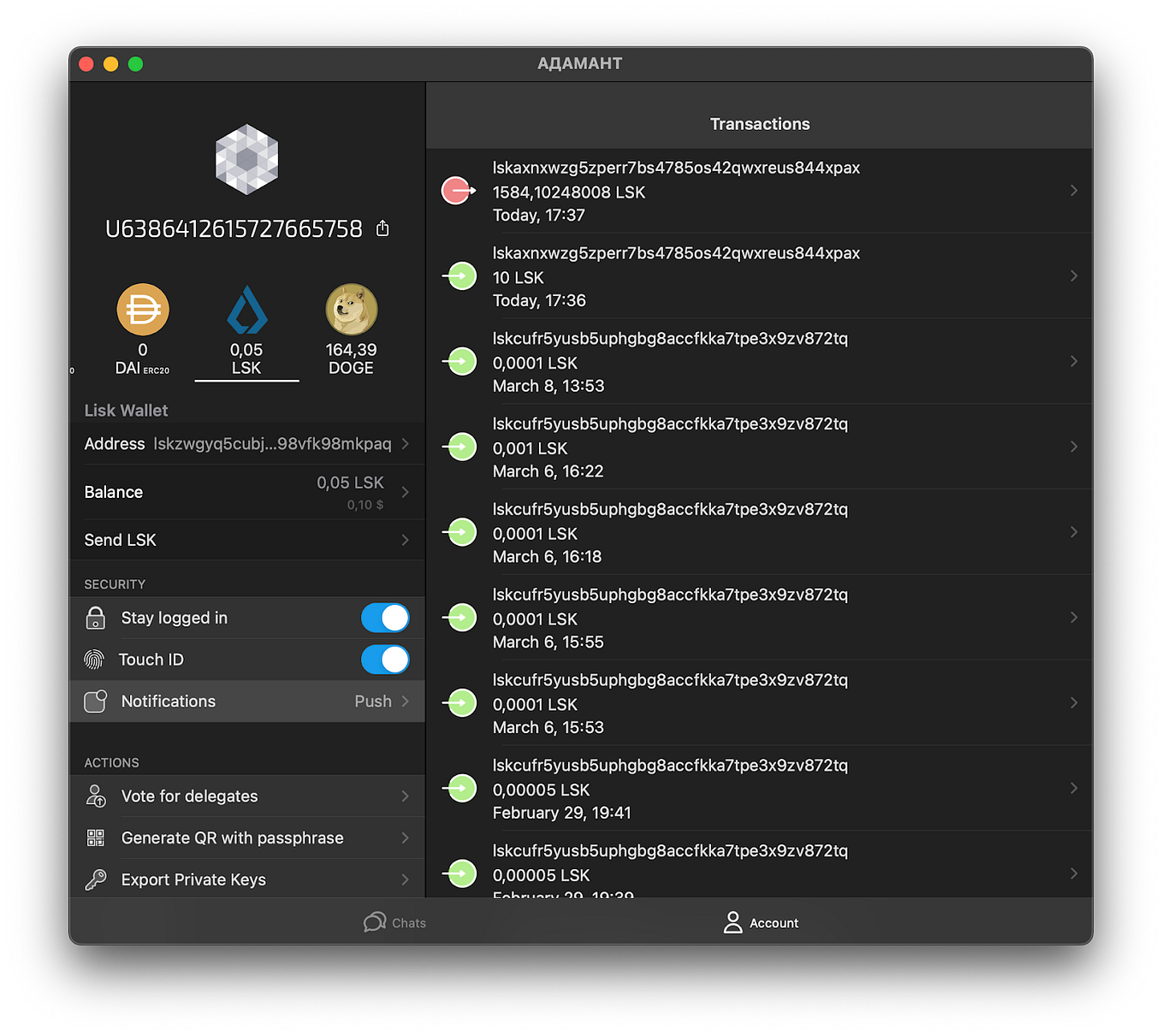Switch to the Account tab

click(760, 922)
